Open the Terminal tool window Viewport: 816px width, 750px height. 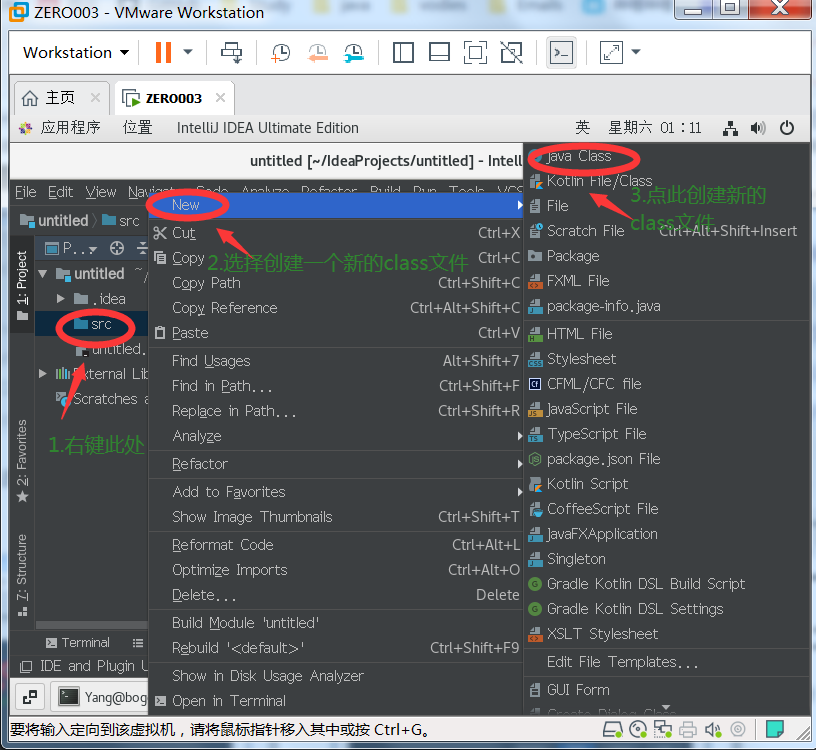[x=78, y=643]
